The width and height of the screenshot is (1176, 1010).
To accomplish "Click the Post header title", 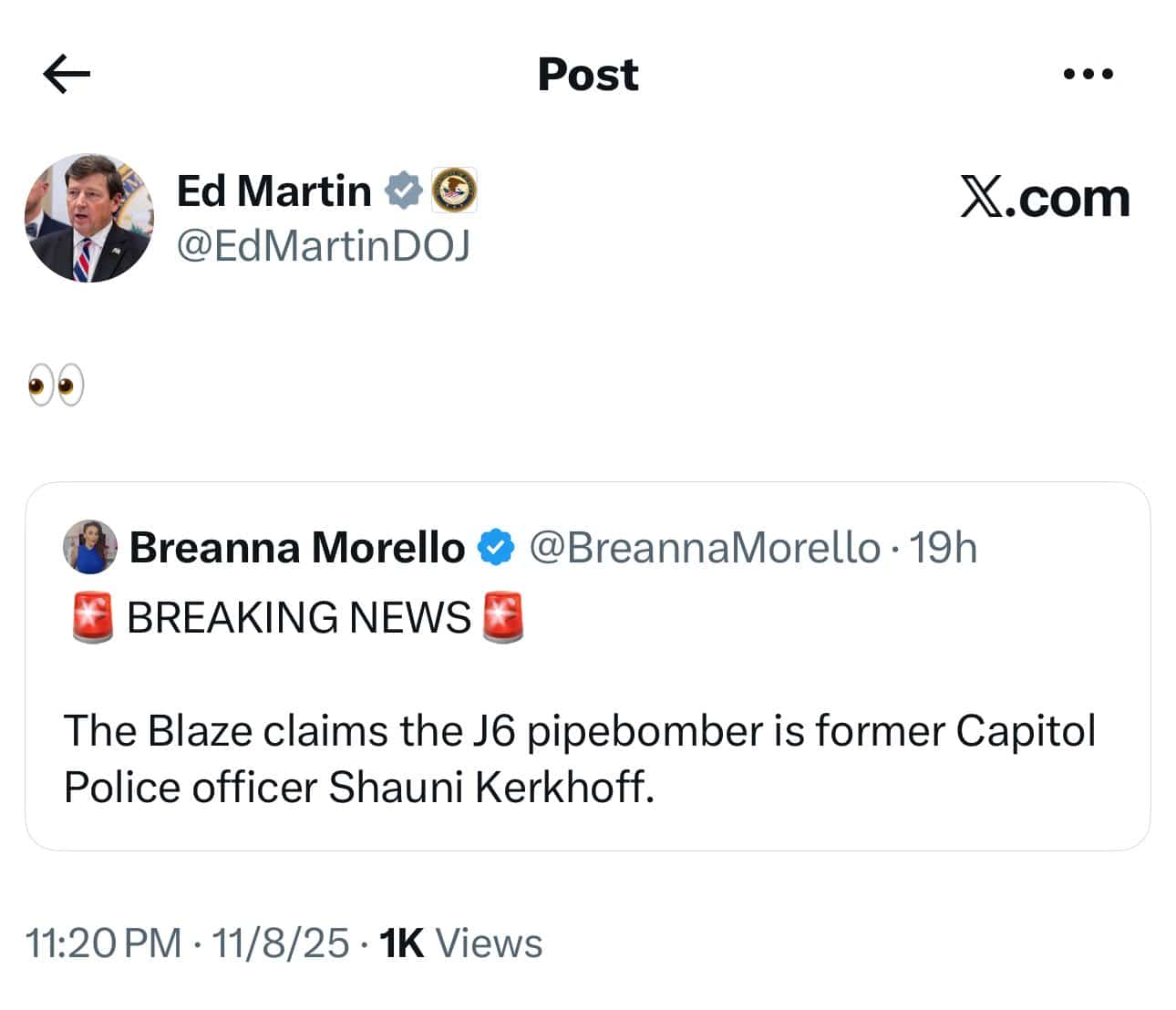I will pyautogui.click(x=588, y=74).
